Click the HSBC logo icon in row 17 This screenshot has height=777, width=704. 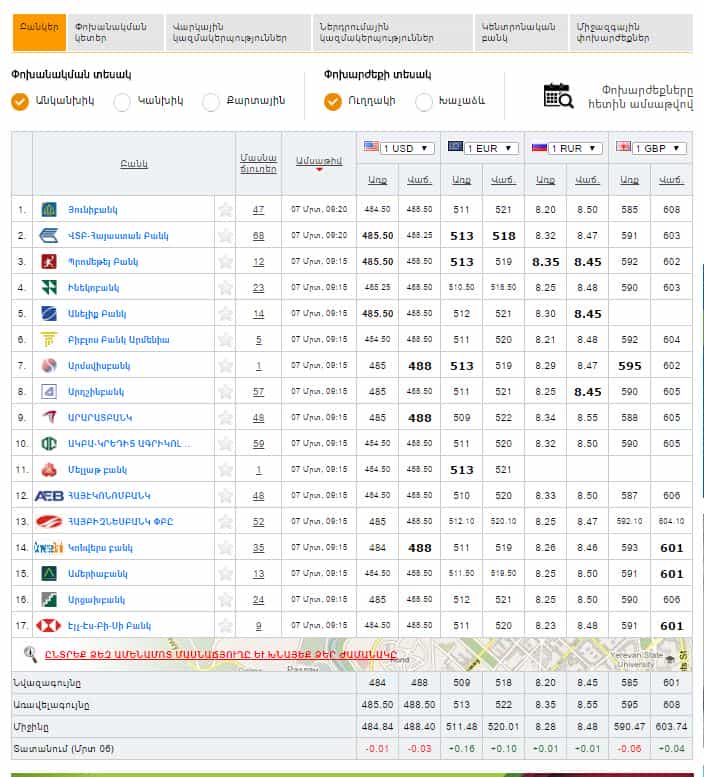pyautogui.click(x=49, y=626)
